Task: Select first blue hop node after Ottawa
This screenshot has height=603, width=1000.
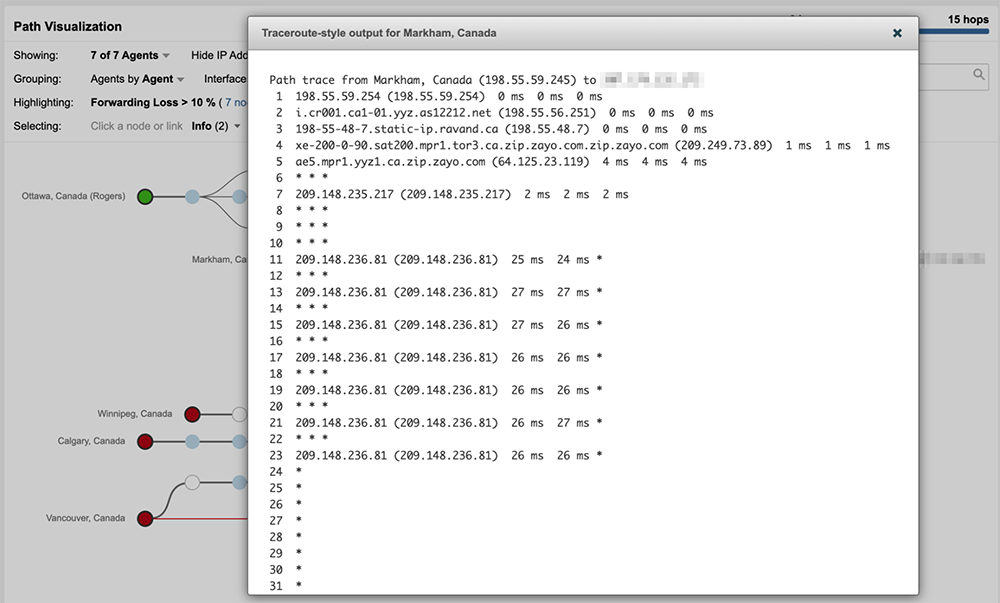Action: coord(192,197)
